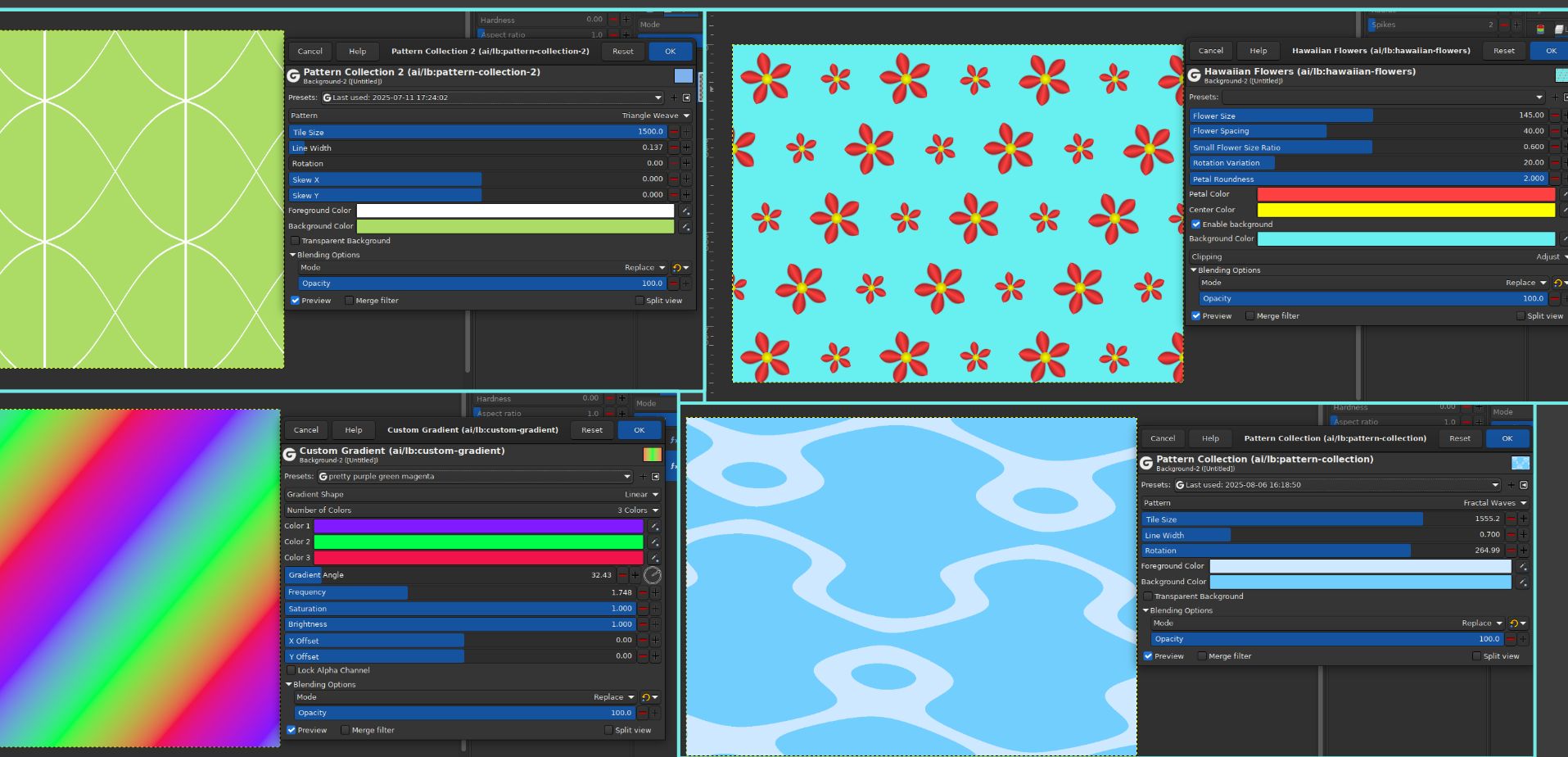Click OK in Pattern Collection 2 dialog
This screenshot has height=757, width=1568.
point(671,52)
